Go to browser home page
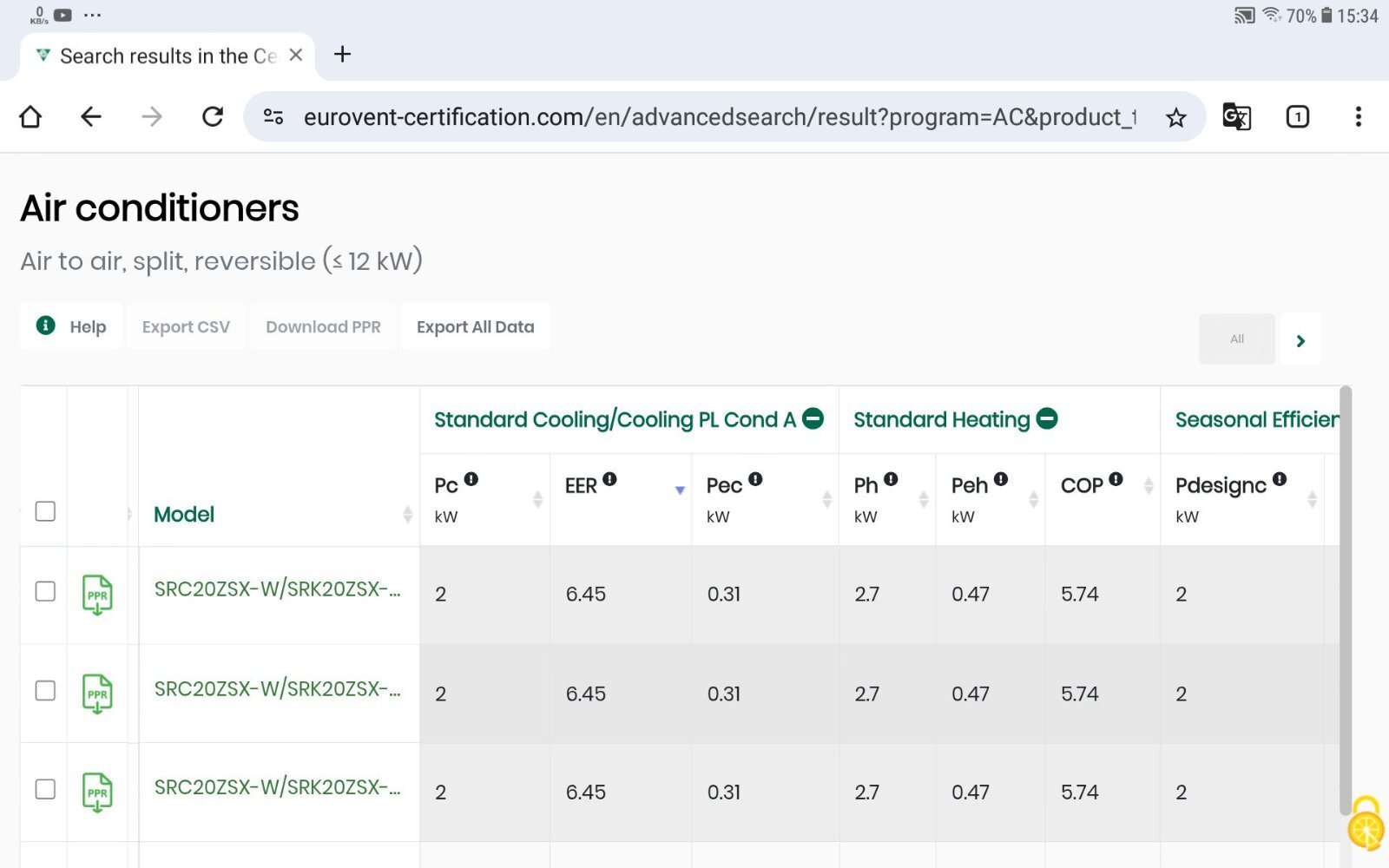This screenshot has height=868, width=1389. pyautogui.click(x=30, y=116)
